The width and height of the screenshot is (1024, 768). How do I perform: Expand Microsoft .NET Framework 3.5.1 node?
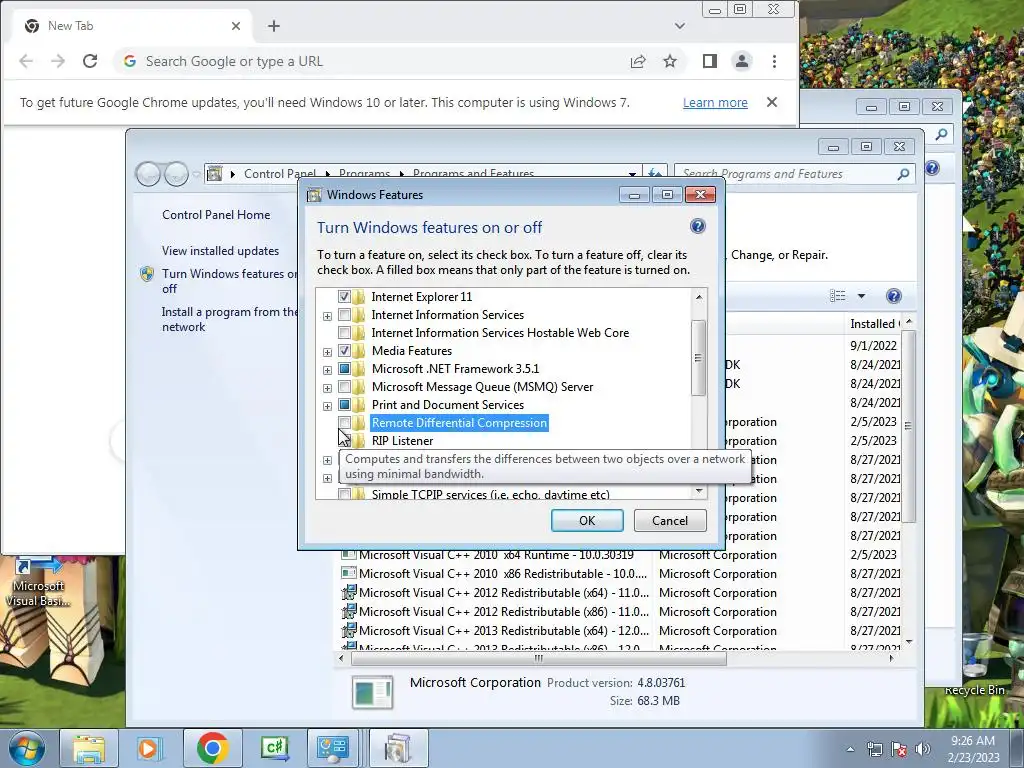point(327,370)
